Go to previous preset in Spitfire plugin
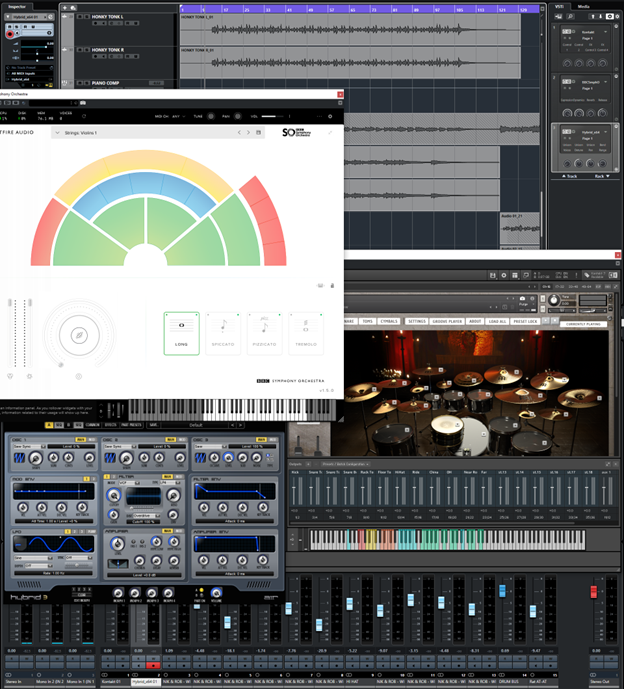 tap(239, 132)
